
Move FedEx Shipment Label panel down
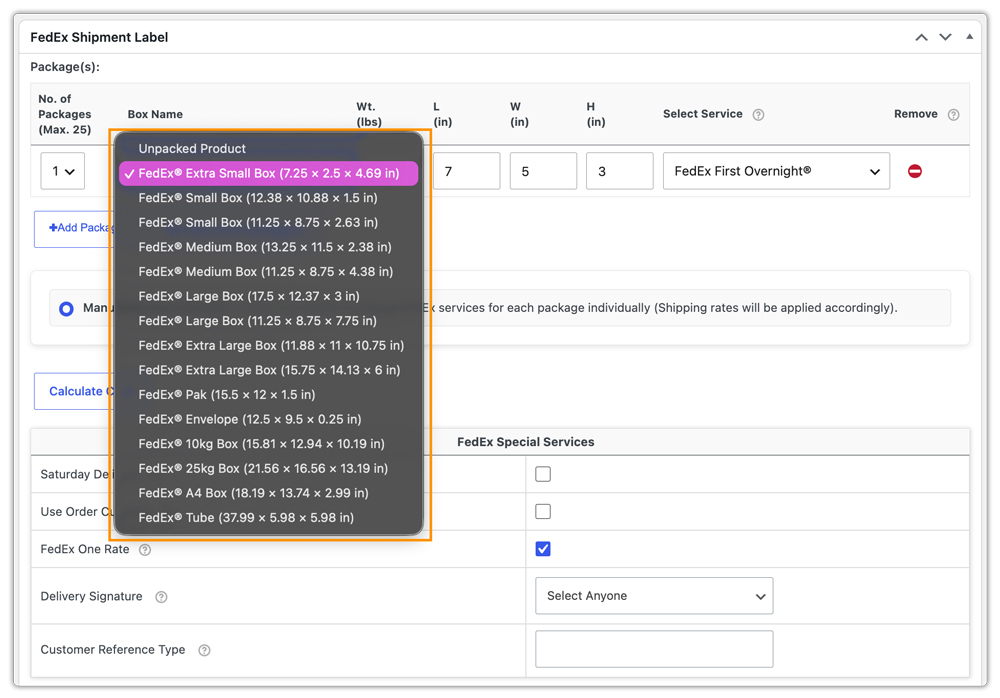click(945, 37)
